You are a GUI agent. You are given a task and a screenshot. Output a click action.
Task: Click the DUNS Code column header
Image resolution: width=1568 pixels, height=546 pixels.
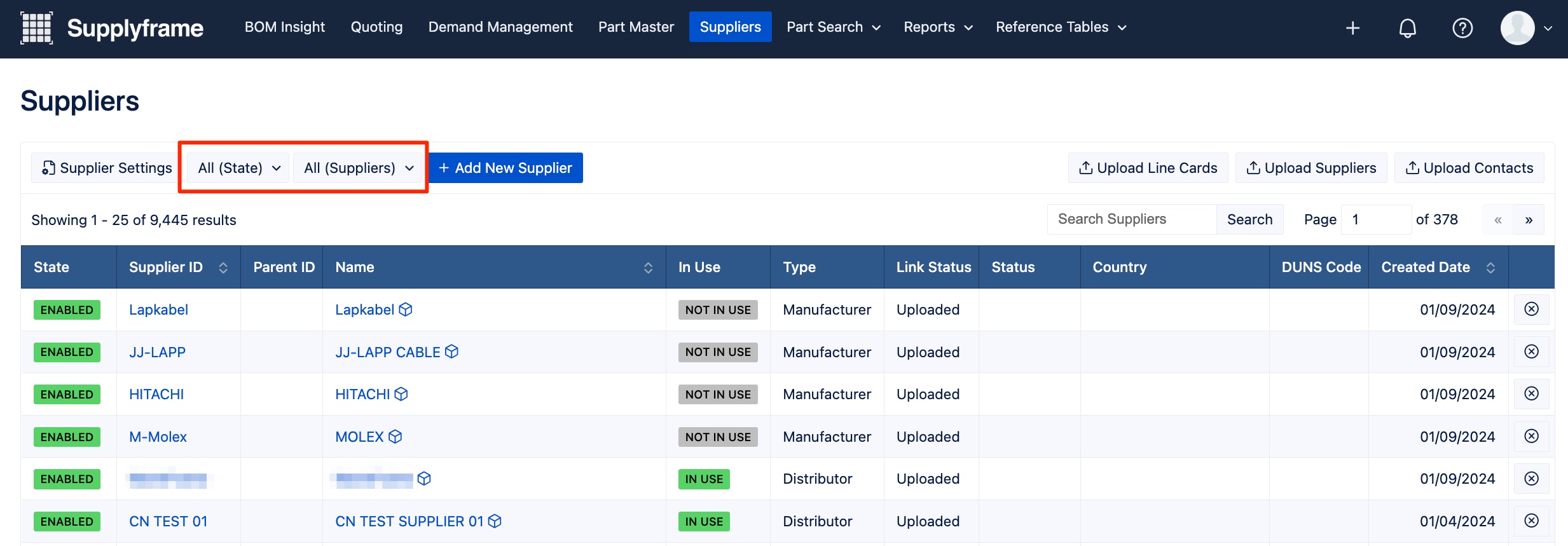point(1321,267)
